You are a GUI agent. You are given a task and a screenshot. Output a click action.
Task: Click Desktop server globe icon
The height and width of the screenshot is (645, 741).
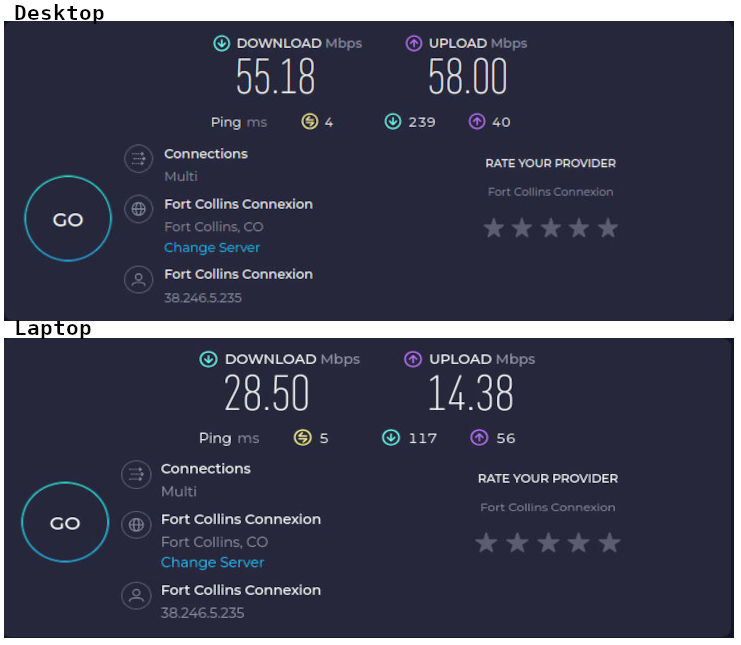tap(138, 209)
